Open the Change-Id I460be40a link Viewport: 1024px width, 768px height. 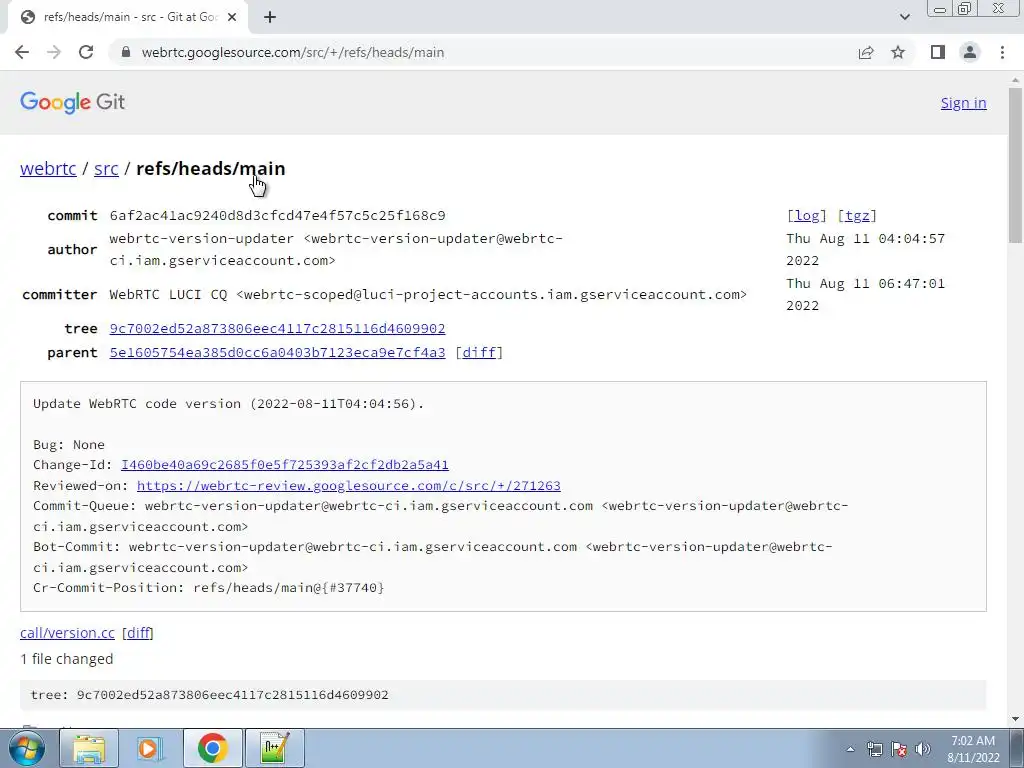pos(285,465)
